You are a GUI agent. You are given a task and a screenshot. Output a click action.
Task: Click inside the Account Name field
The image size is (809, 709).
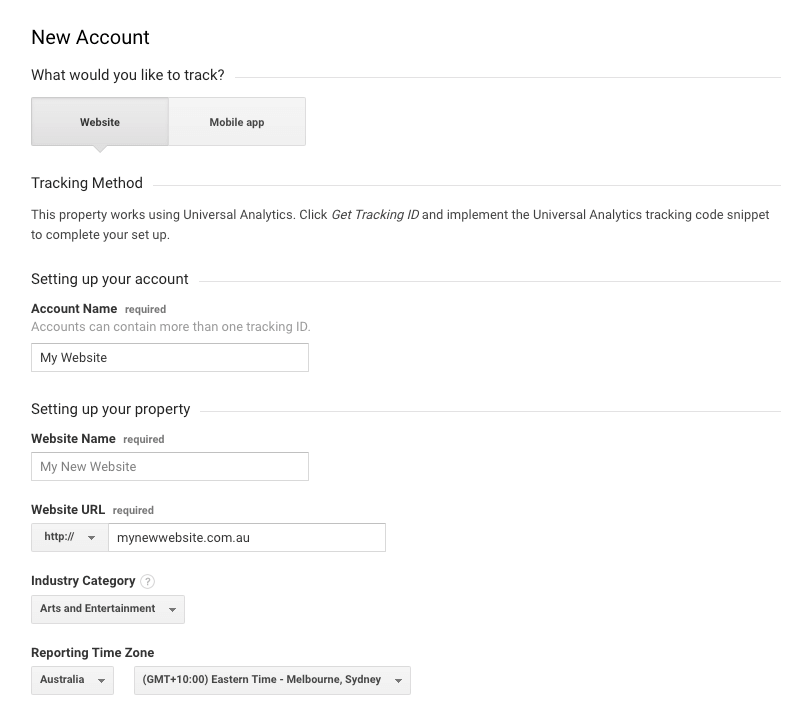[170, 357]
